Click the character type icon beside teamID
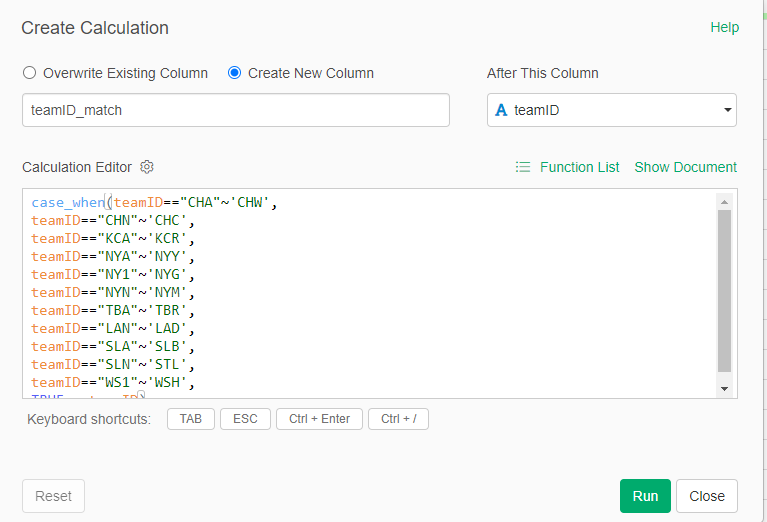This screenshot has width=767, height=522. tap(501, 110)
